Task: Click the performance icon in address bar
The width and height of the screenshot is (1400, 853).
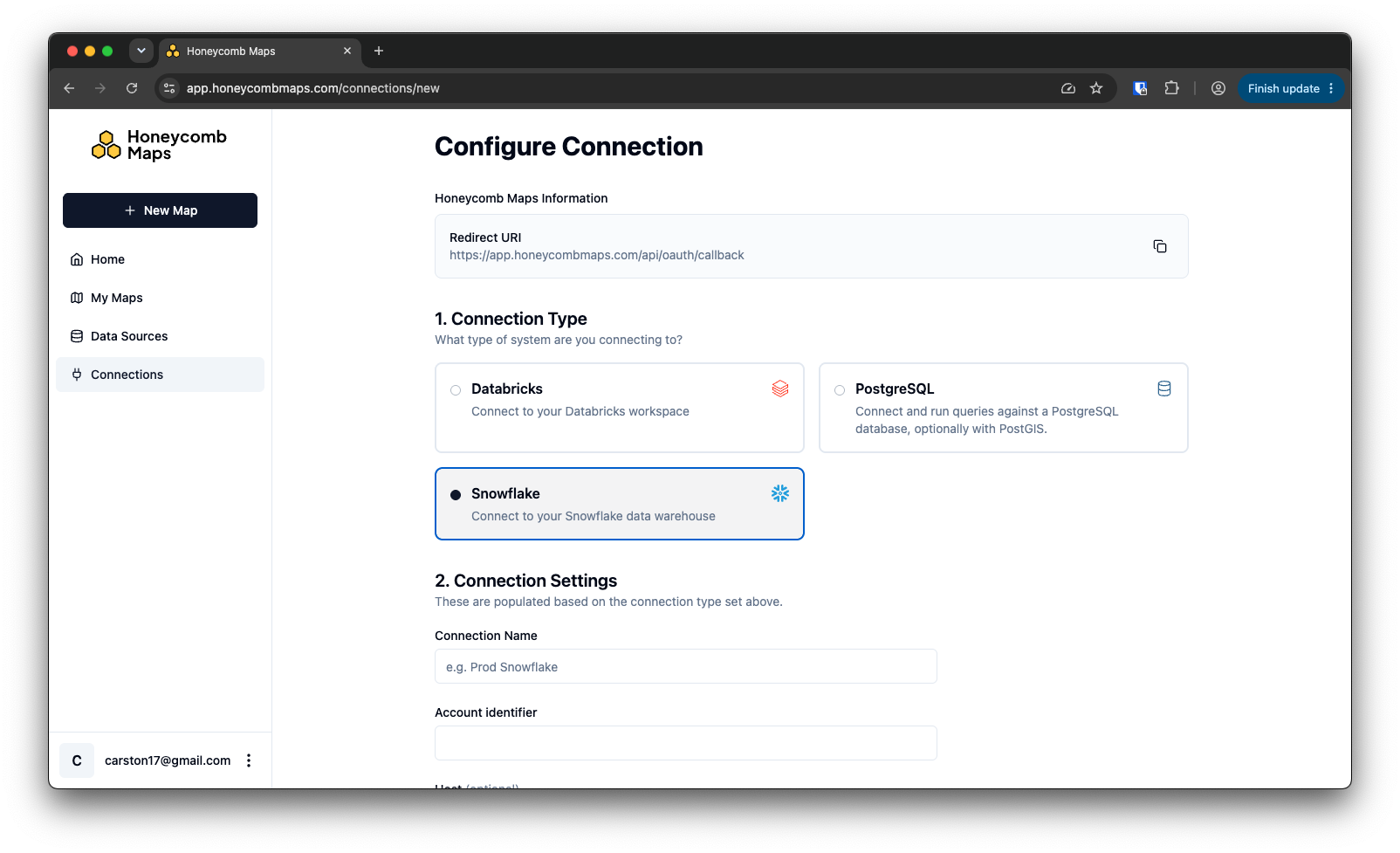Action: click(x=1068, y=88)
